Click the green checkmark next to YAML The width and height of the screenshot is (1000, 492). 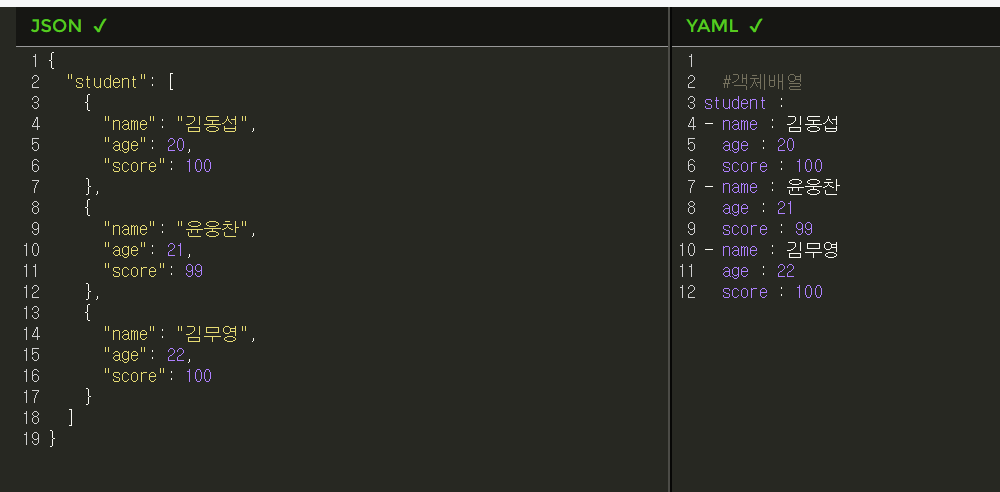[x=756, y=26]
